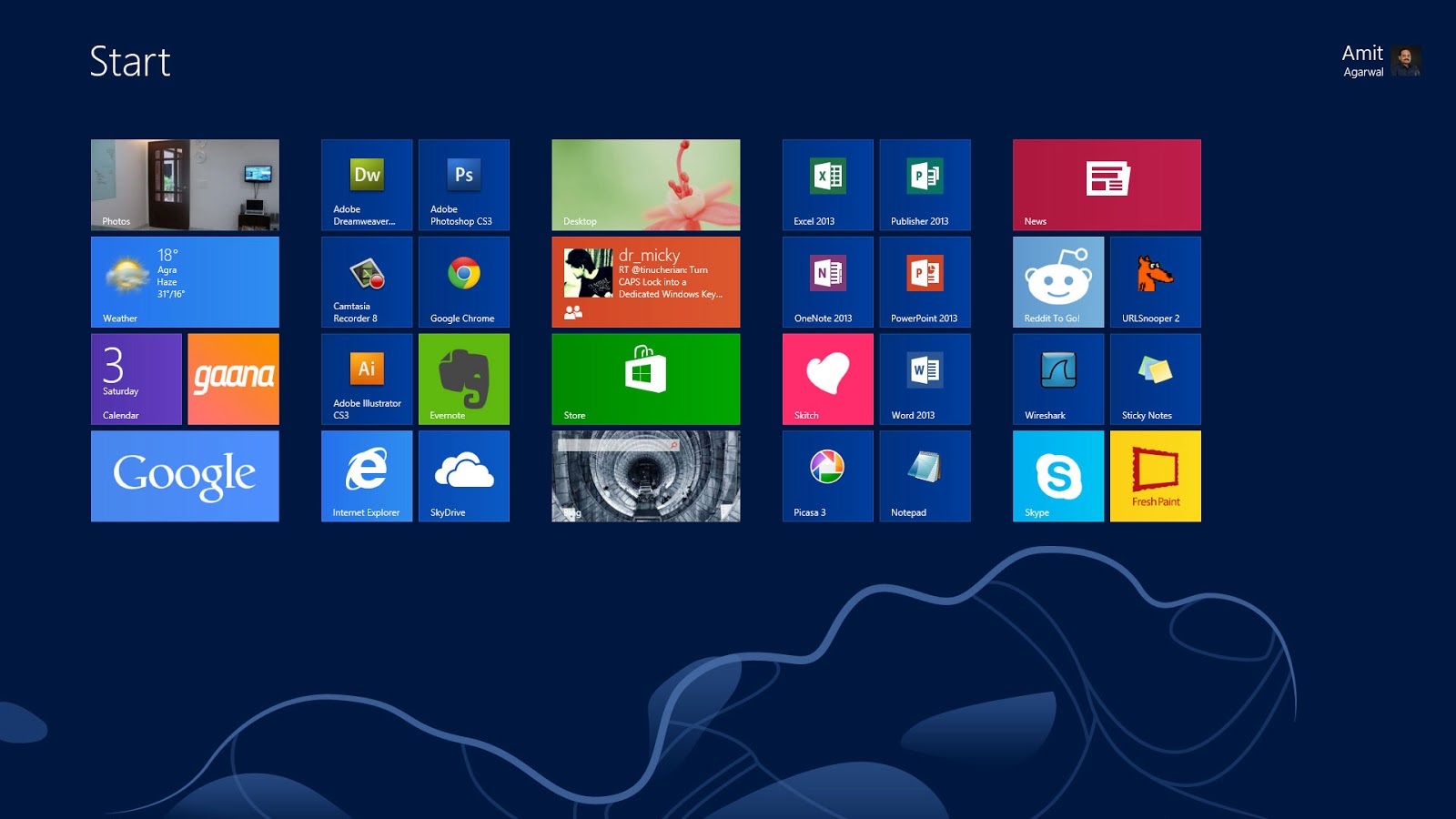Open Adobe Photoshop CS3
The image size is (1456, 819).
[464, 185]
